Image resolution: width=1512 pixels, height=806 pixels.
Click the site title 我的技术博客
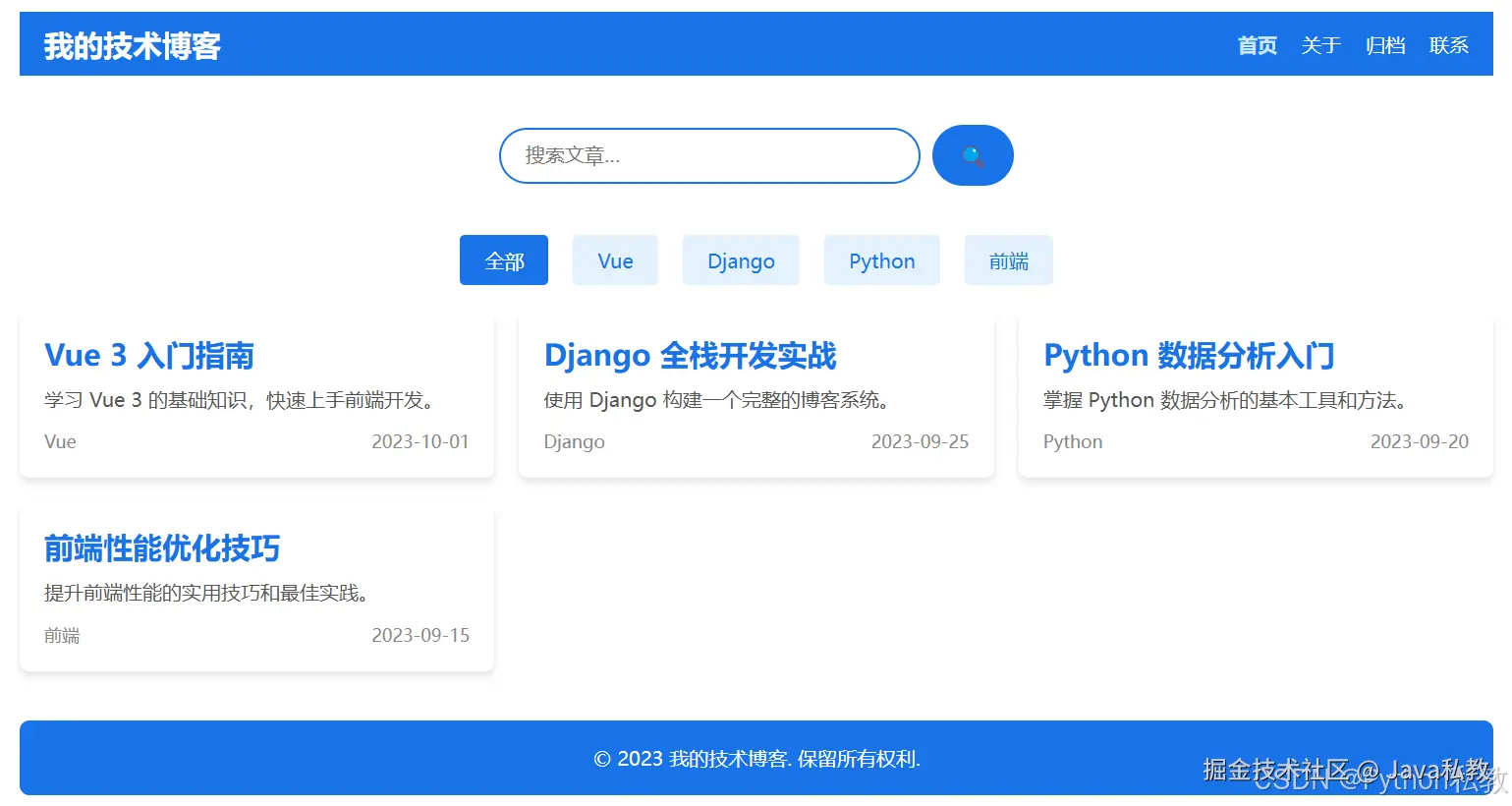click(x=132, y=44)
